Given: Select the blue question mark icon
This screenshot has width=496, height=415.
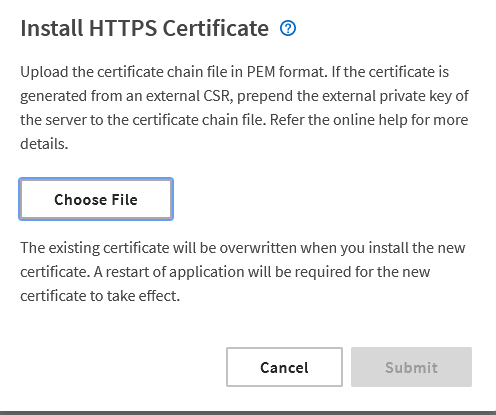Looking at the screenshot, I should pyautogui.click(x=288, y=28).
